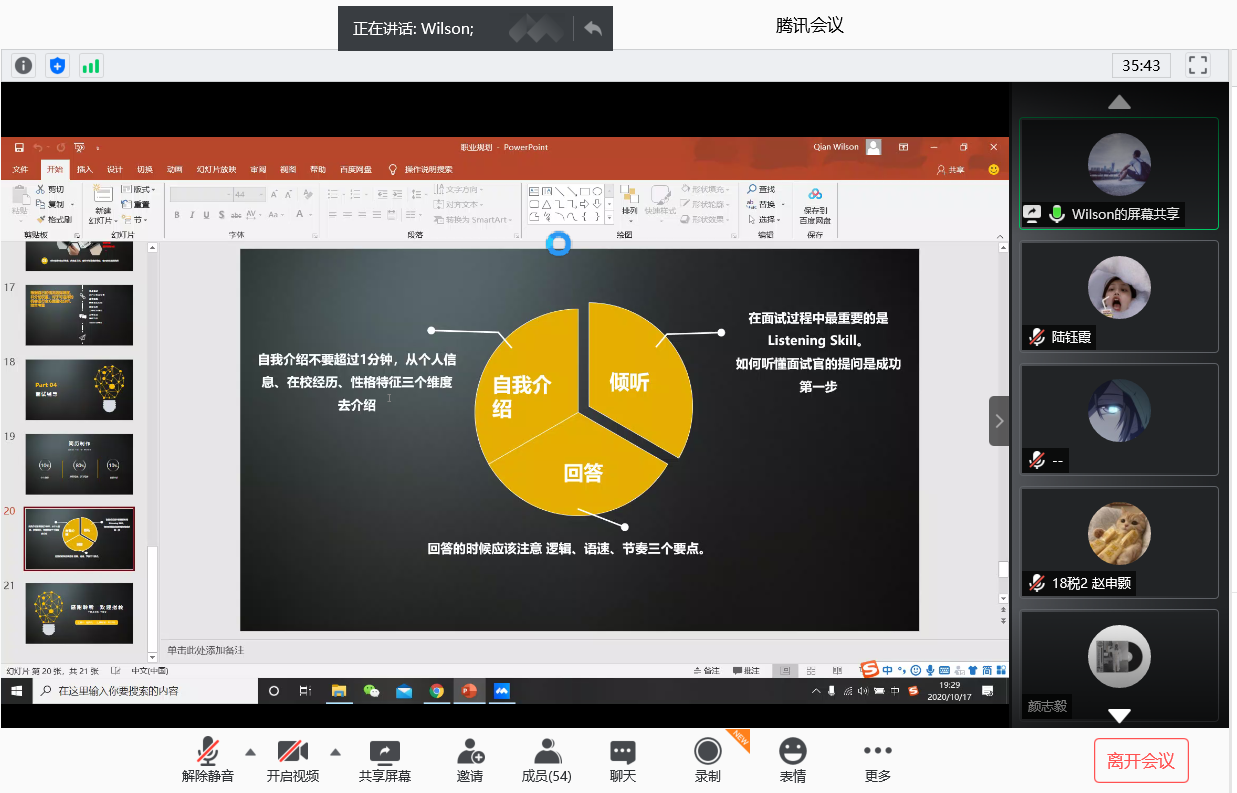Expand video options arrow beside 开启视频
The width and height of the screenshot is (1237, 793).
point(335,752)
